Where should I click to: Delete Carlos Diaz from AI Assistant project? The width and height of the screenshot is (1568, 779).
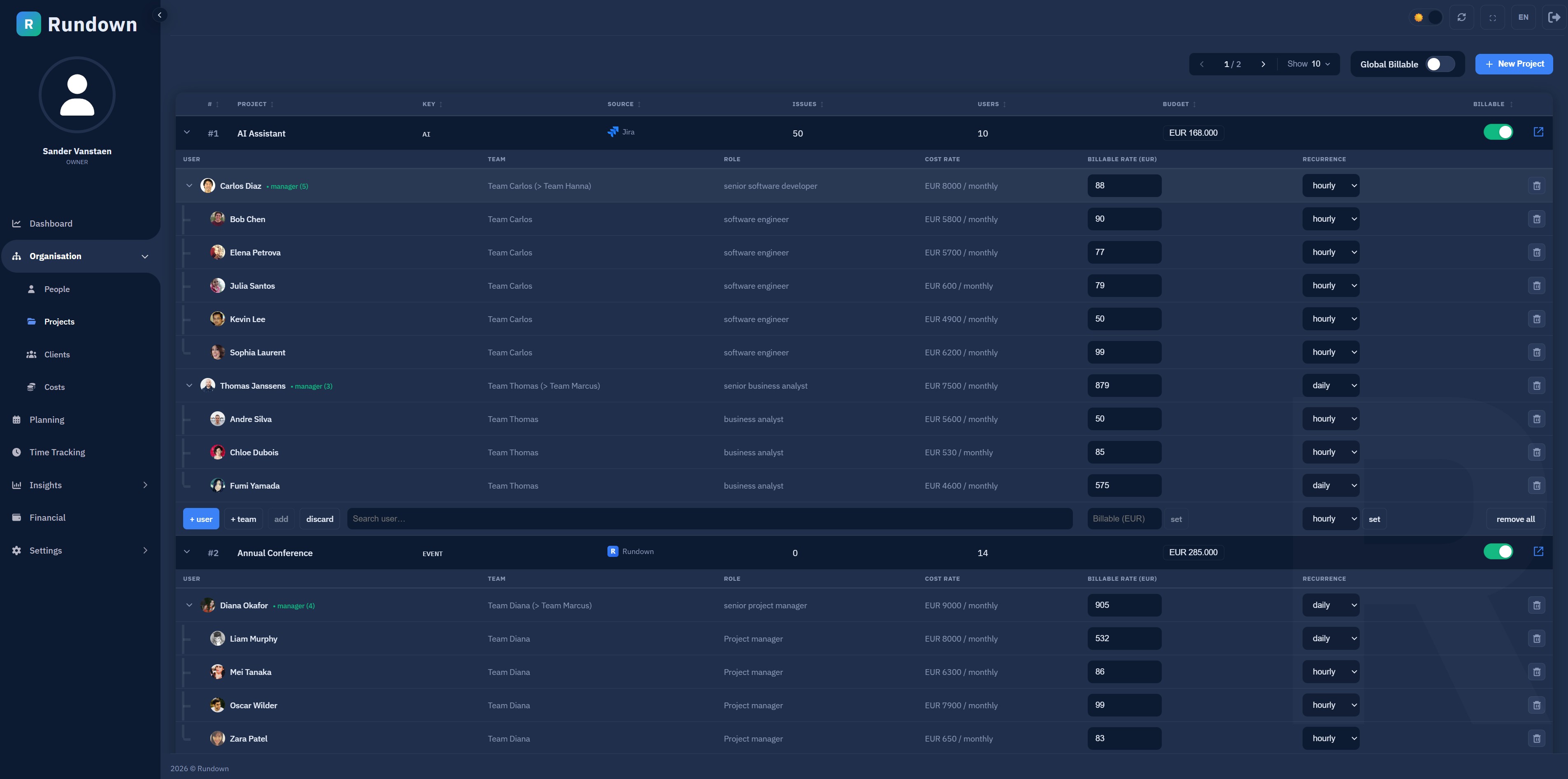click(x=1536, y=186)
